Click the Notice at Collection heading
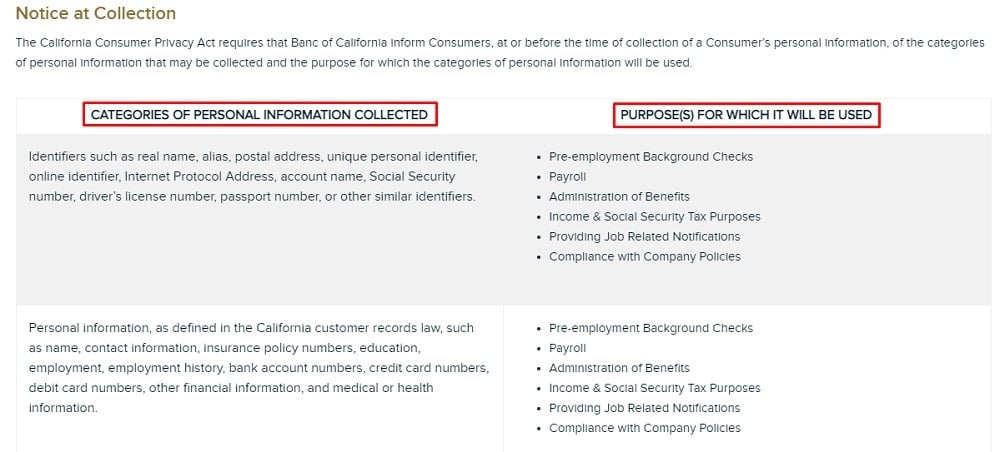Screen dimensions: 1000x452 tap(96, 13)
